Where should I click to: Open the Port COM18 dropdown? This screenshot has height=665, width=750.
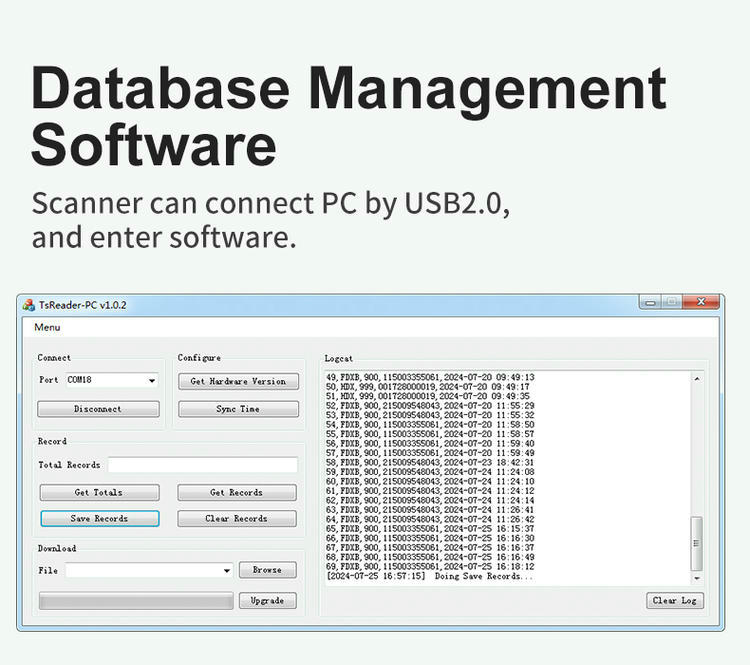click(112, 380)
